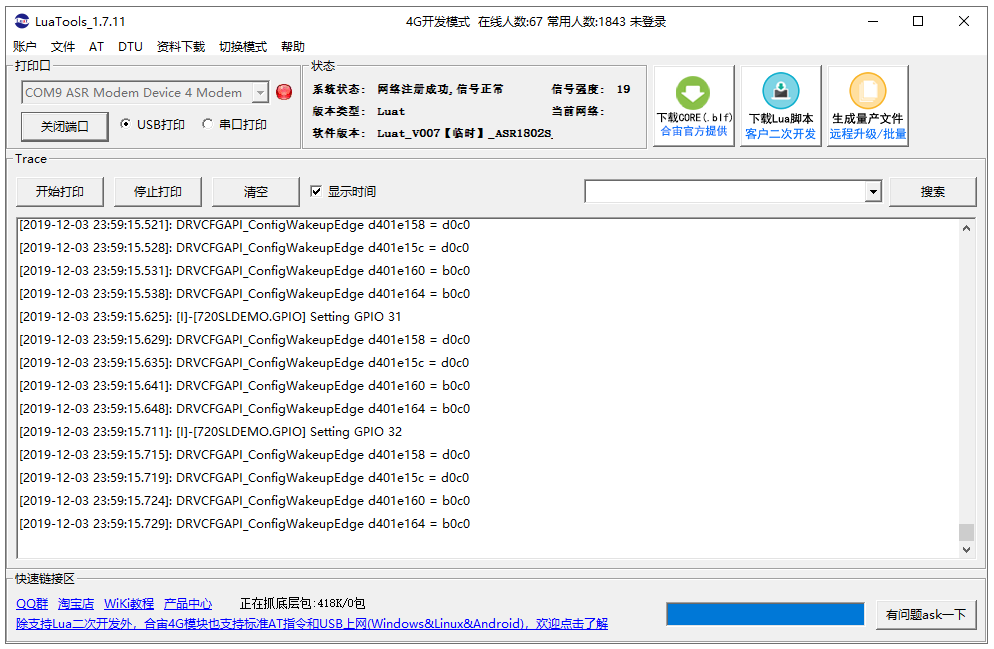This screenshot has height=649, width=994.
Task: Click the red port status indicator
Action: click(284, 93)
